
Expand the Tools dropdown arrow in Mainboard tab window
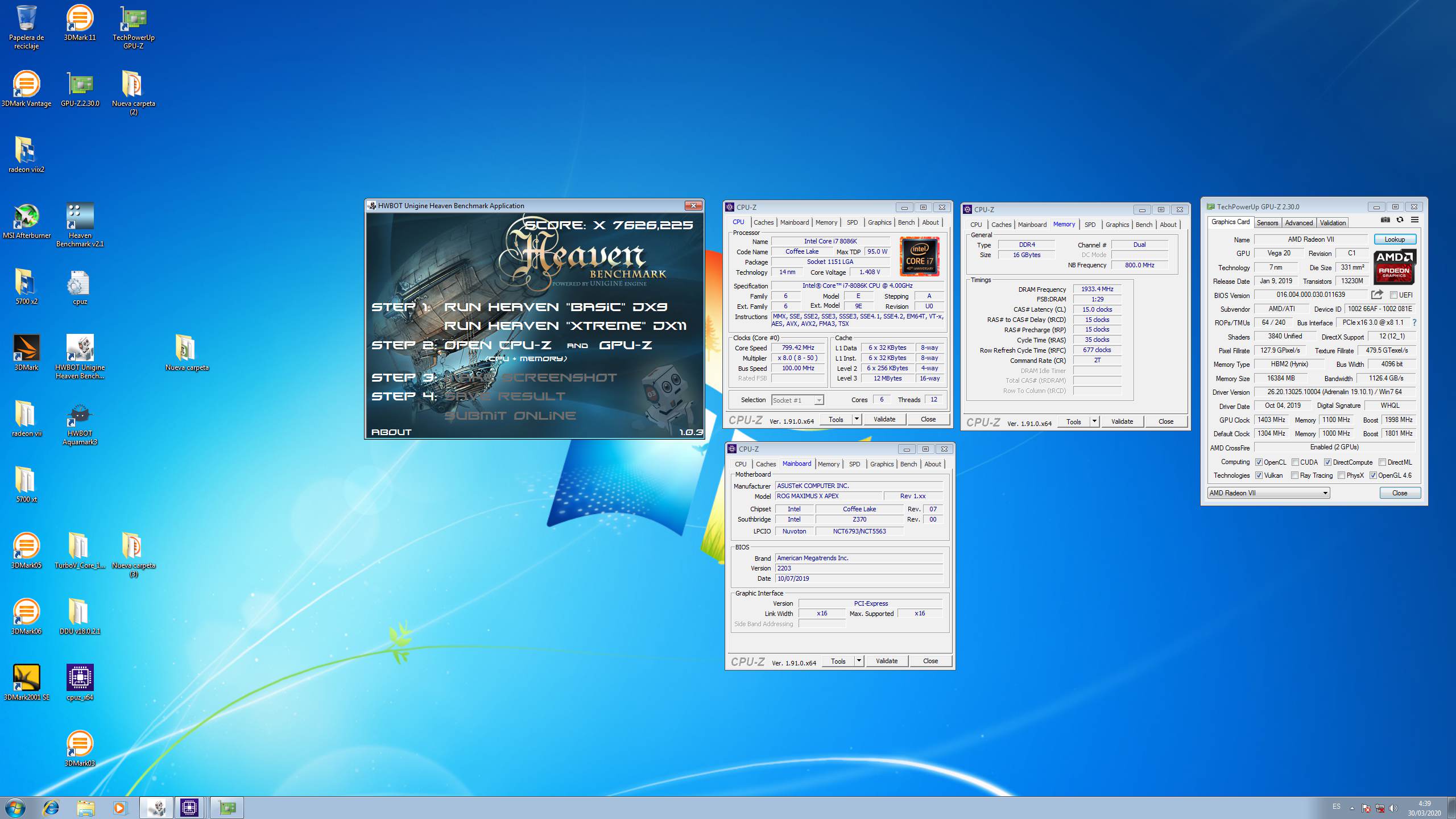[859, 661]
